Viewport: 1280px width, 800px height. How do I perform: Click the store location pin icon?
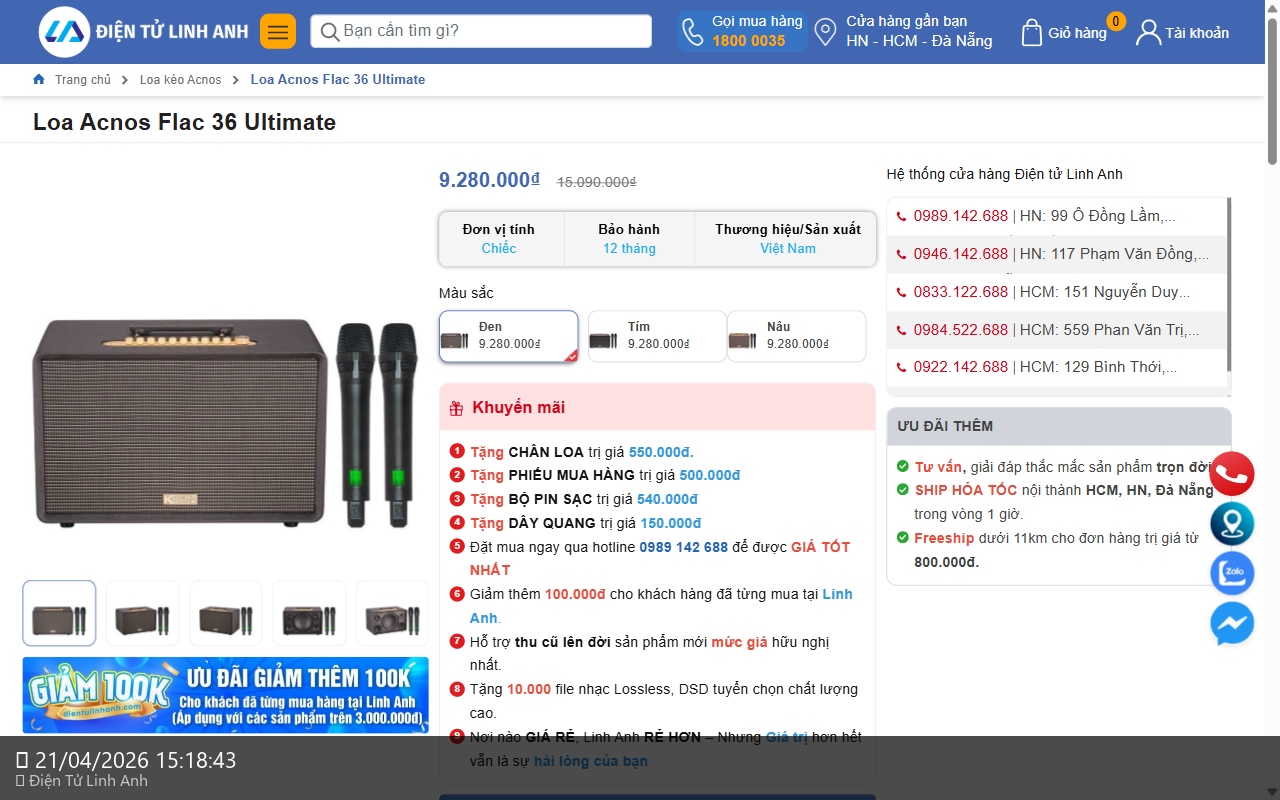pyautogui.click(x=825, y=32)
